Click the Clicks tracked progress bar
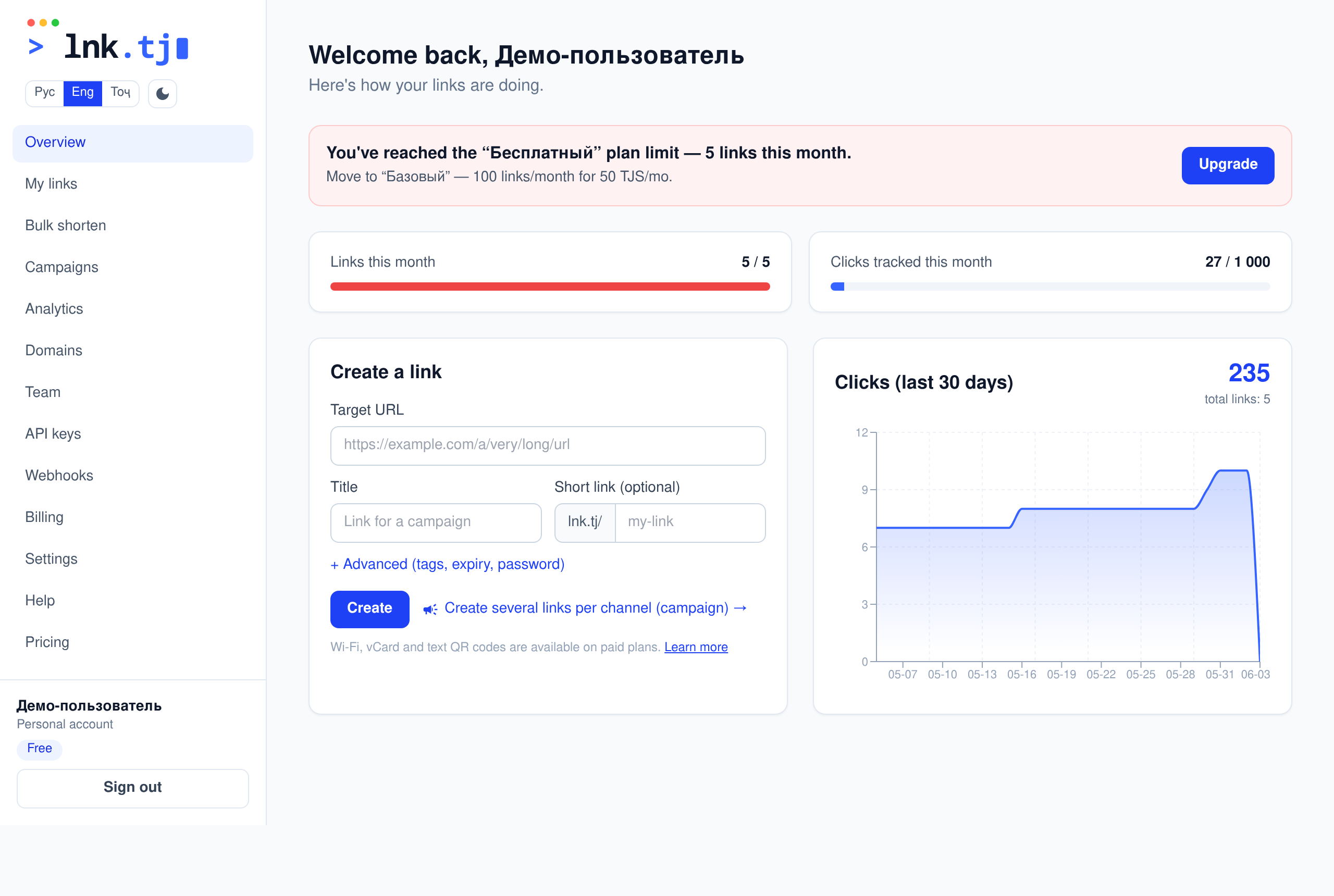The height and width of the screenshot is (896, 1334). coord(1050,287)
